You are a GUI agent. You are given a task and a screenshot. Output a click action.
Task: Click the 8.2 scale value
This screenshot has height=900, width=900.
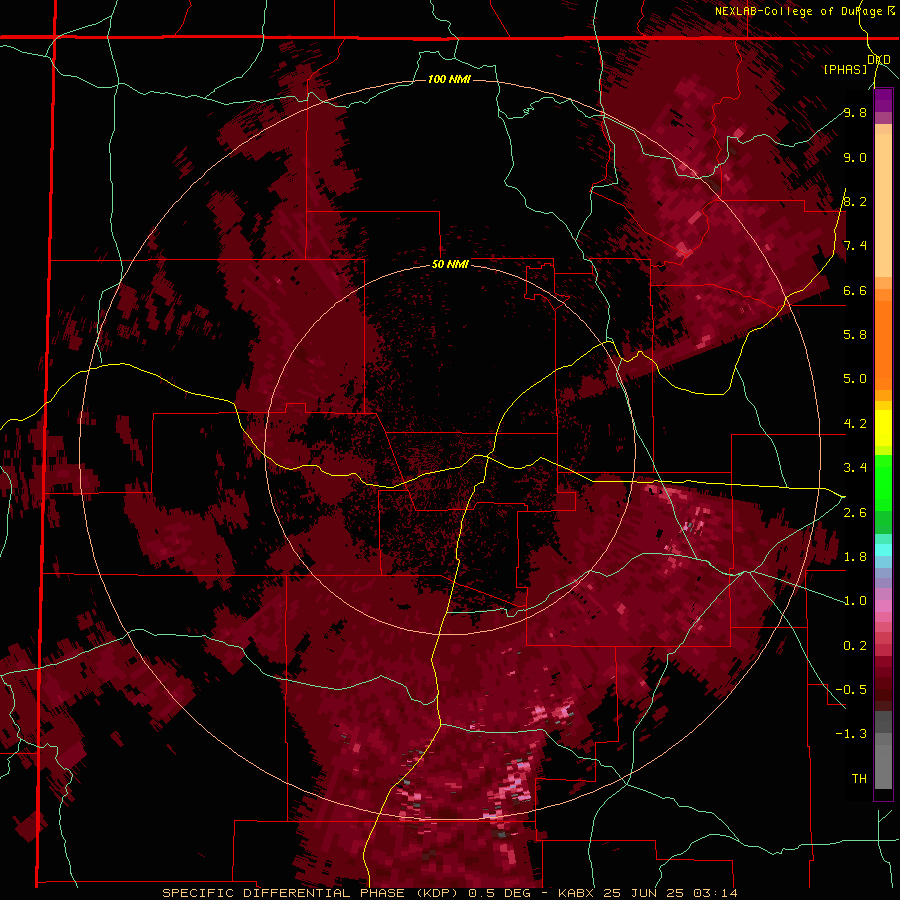[855, 201]
